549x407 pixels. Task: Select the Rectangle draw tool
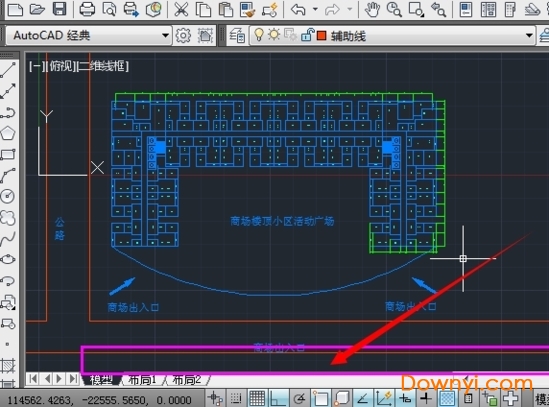click(x=8, y=154)
